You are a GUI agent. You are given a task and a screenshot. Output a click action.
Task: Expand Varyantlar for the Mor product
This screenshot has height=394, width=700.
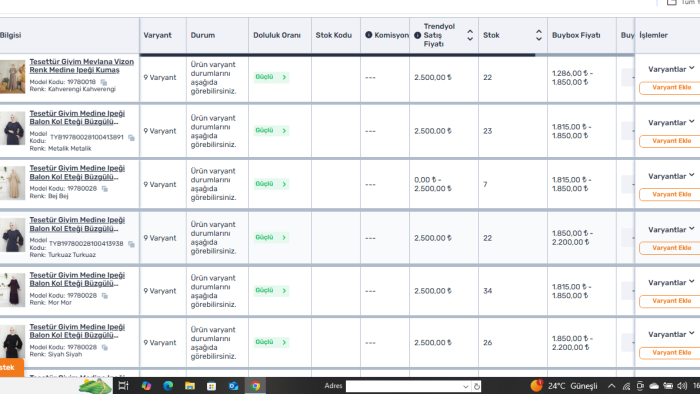click(671, 283)
